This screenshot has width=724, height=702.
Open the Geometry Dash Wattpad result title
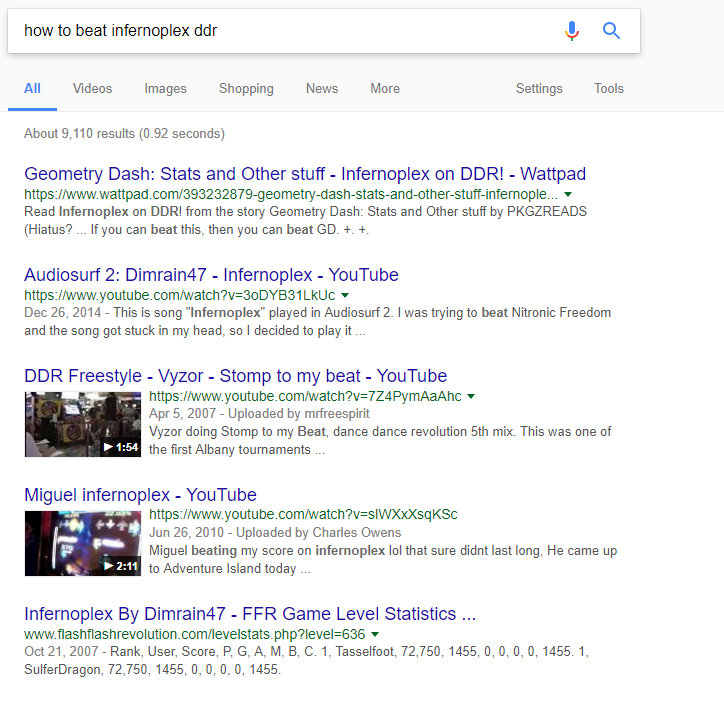point(305,174)
